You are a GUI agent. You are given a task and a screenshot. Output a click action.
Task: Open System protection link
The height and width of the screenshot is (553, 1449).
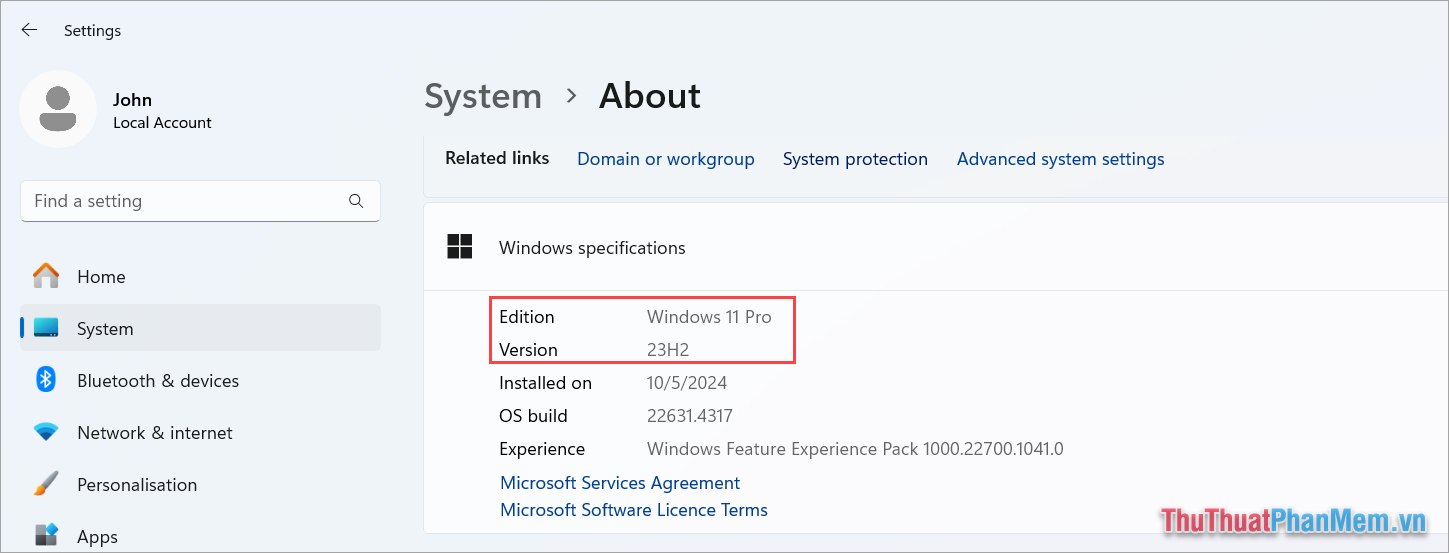(855, 159)
